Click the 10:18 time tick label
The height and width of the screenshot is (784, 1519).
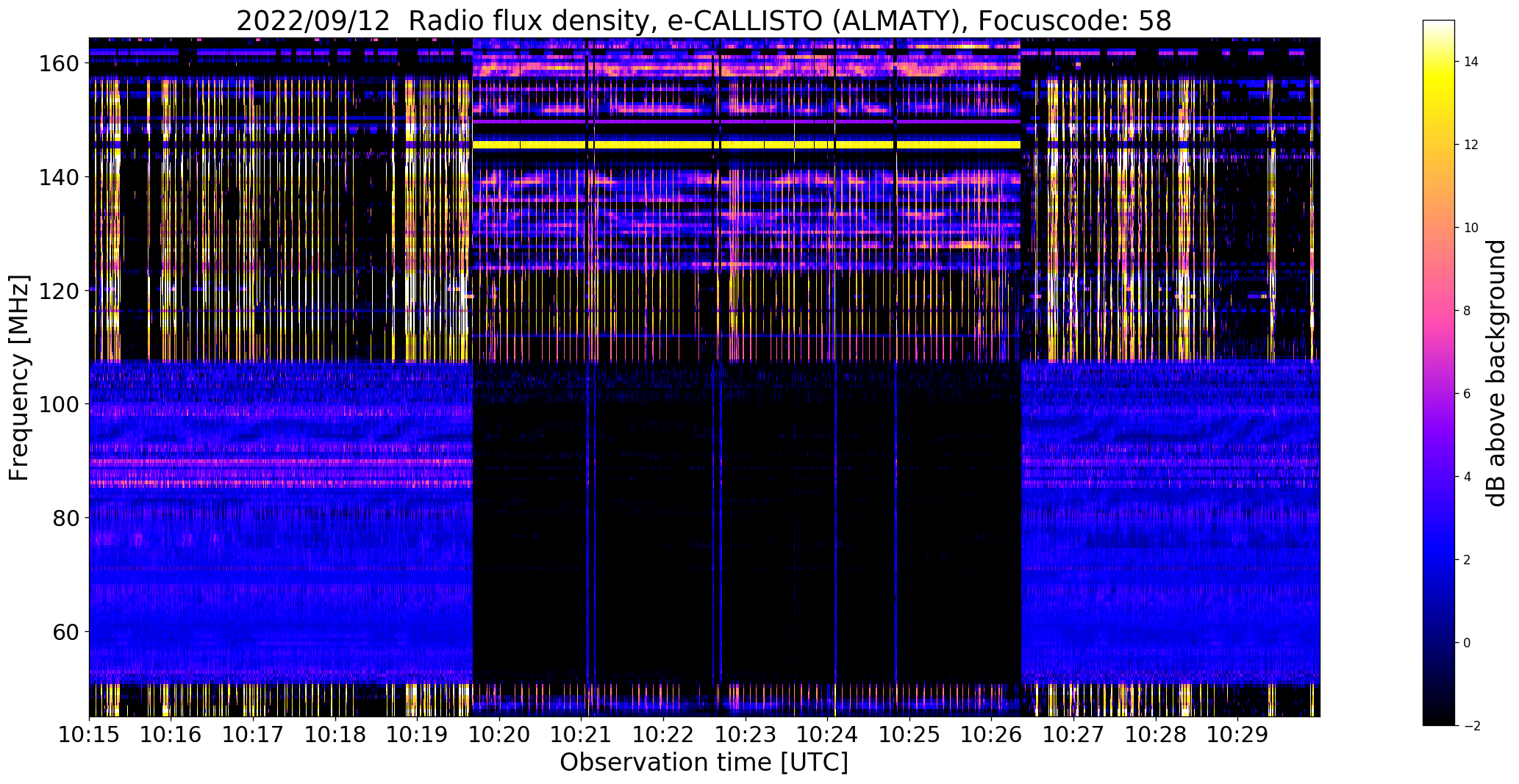click(x=335, y=733)
